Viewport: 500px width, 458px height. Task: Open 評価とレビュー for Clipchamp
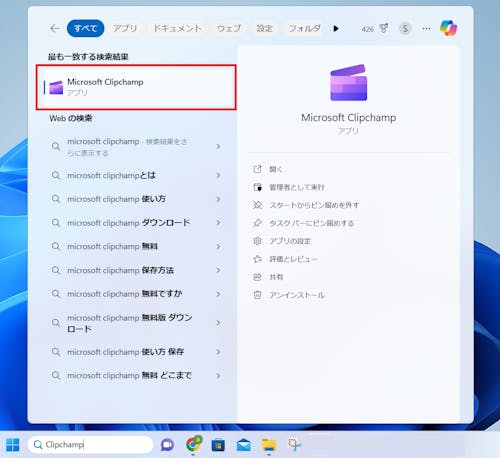click(293, 259)
